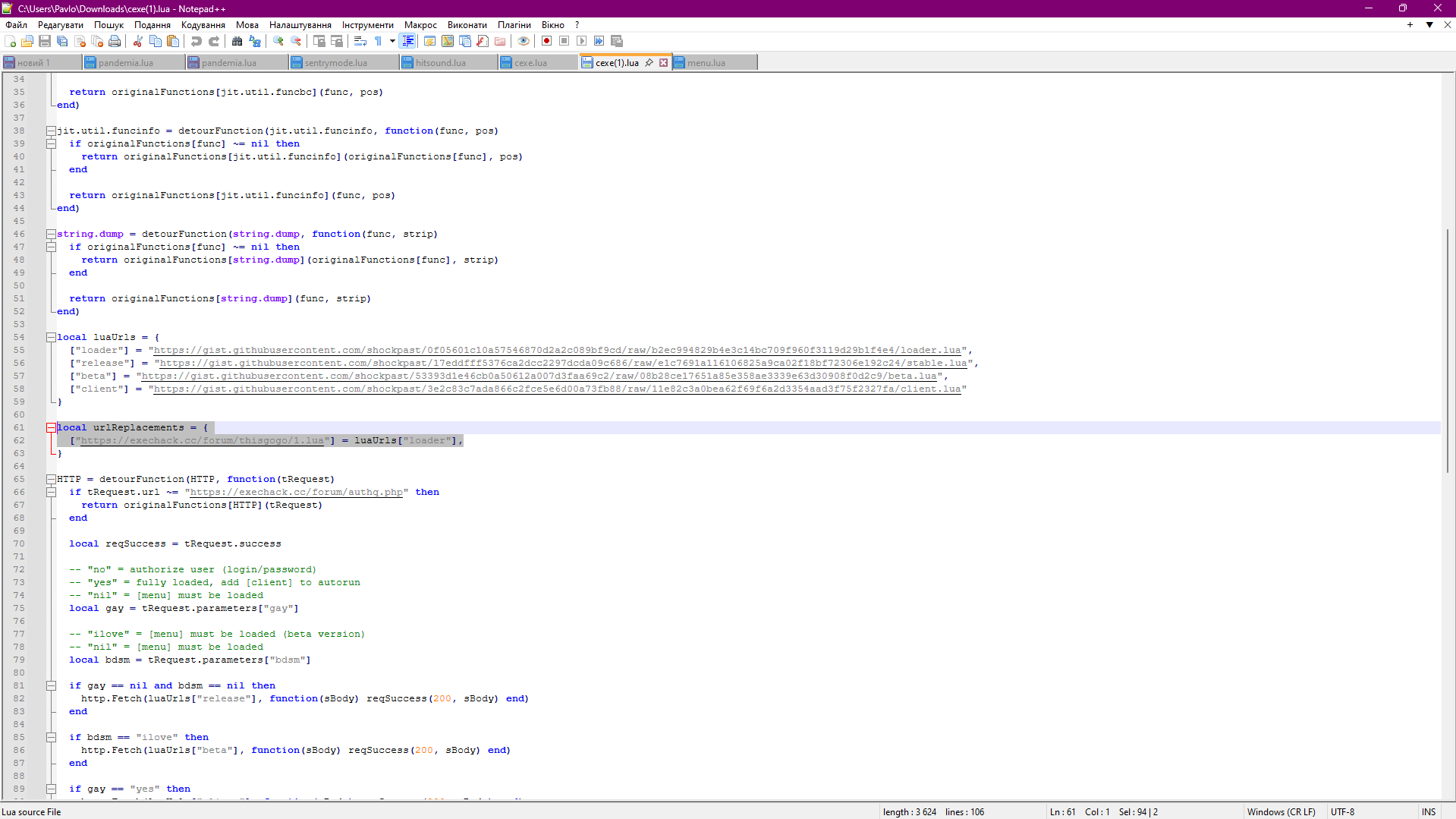Pin the cexe(1).lua tab
Screen dimensions: 1456x819
tap(649, 63)
